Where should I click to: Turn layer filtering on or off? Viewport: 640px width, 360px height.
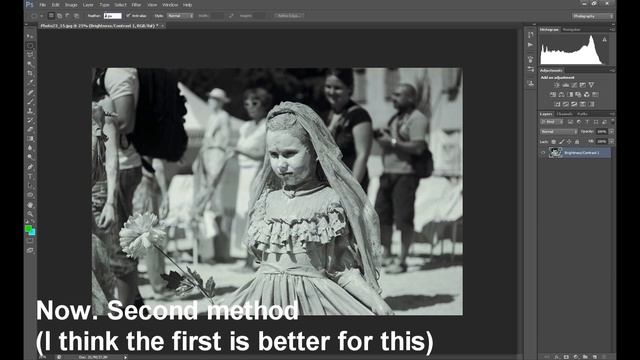(x=613, y=121)
